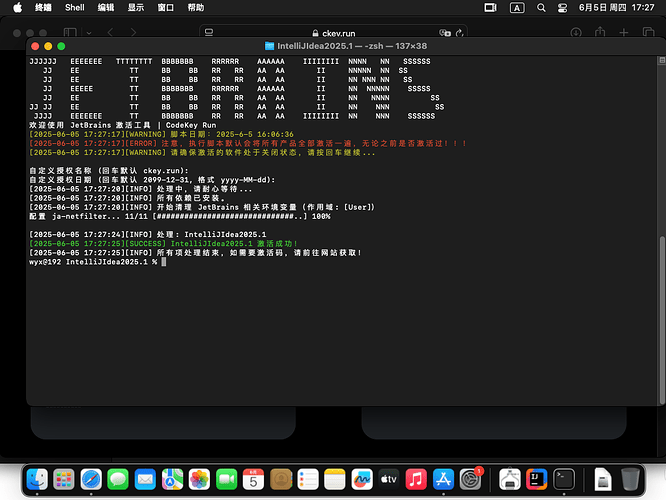Image resolution: width=666 pixels, height=500 pixels.
Task: Open the IntelliJ IDEA Dock icon
Action: pos(538,480)
